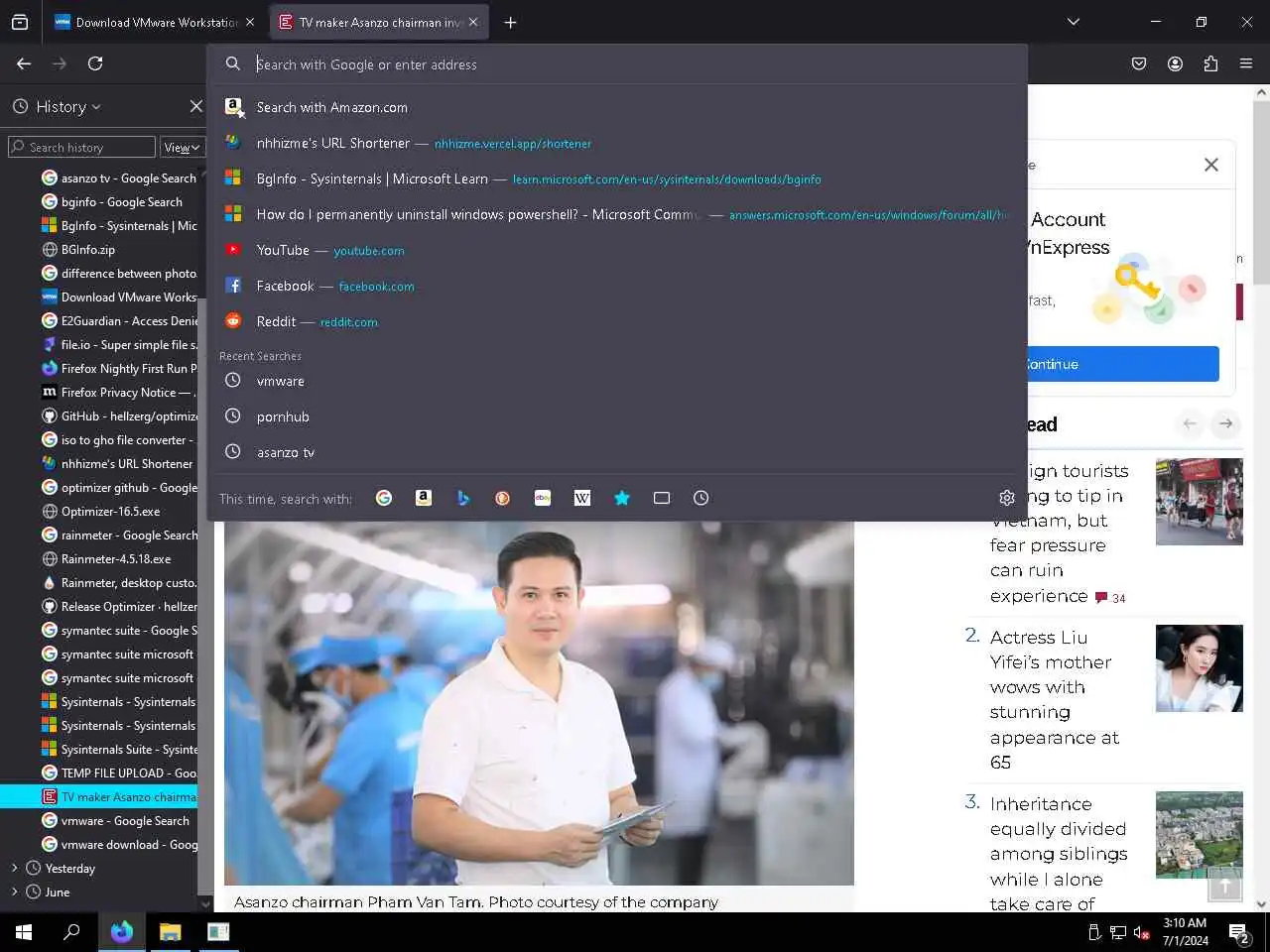Open Actress Liu Yifei's mother article link
The width and height of the screenshot is (1270, 952).
tap(1054, 699)
